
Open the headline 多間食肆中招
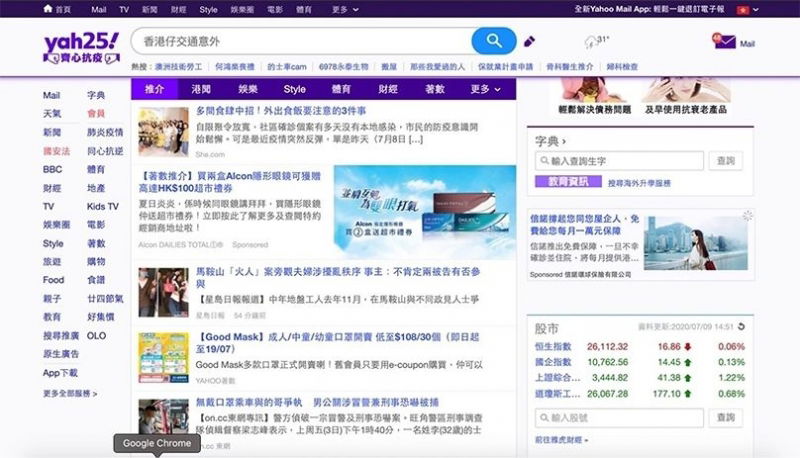pyautogui.click(x=281, y=111)
